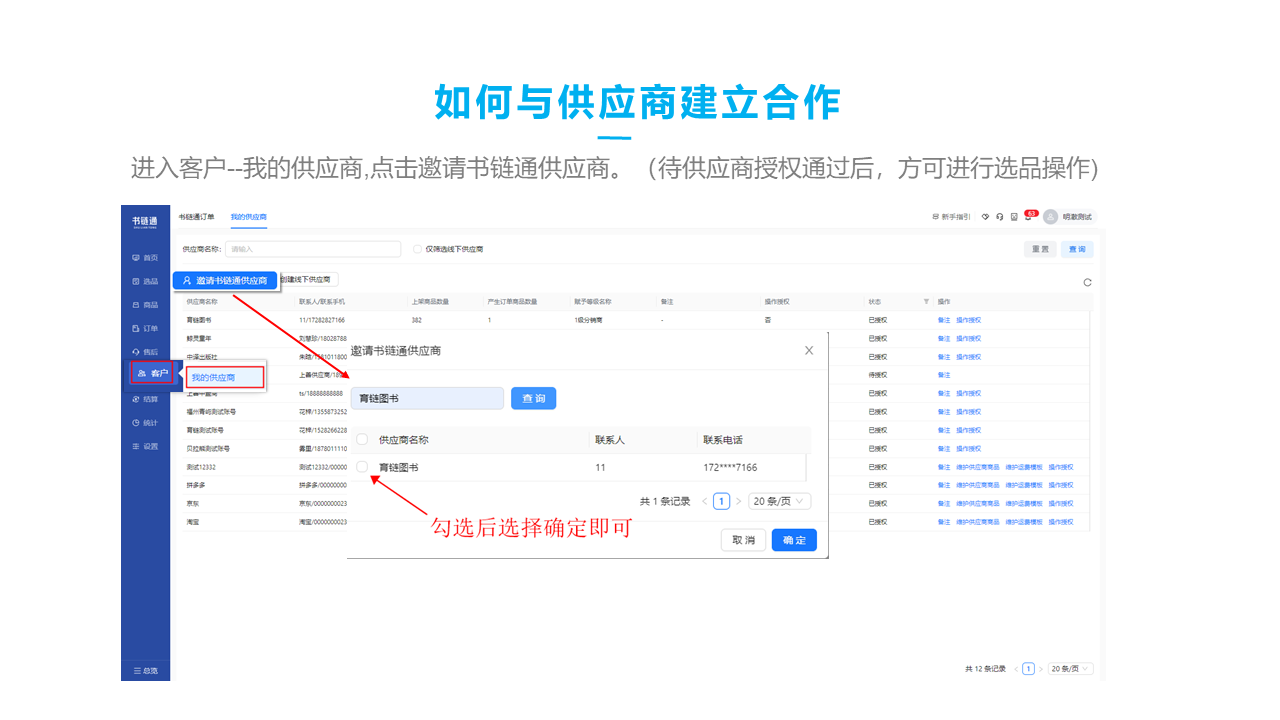Close the 邀请书链通供应商 dialog with X
The width and height of the screenshot is (1280, 720).
click(x=809, y=350)
